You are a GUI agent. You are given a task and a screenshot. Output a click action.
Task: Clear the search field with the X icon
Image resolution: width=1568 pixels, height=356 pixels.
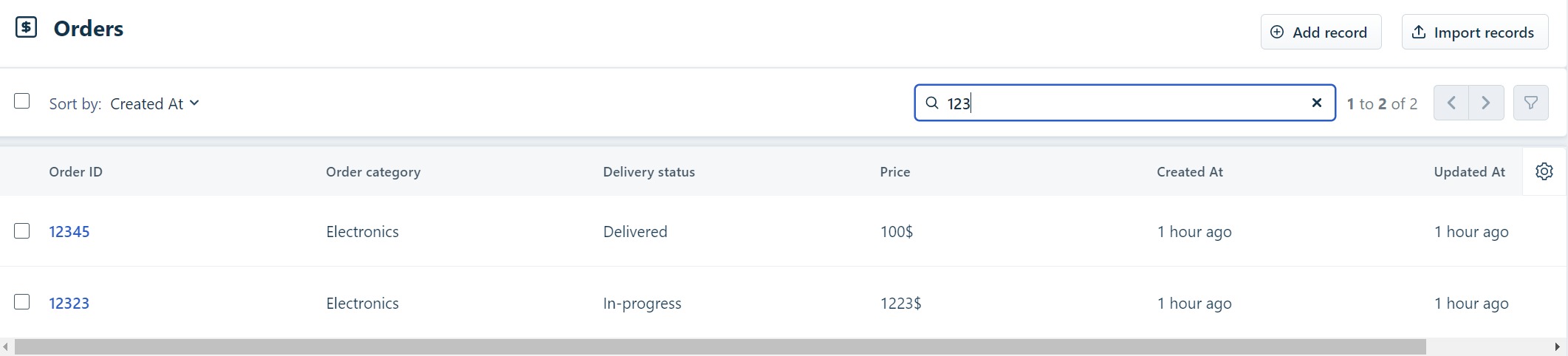(x=1316, y=103)
